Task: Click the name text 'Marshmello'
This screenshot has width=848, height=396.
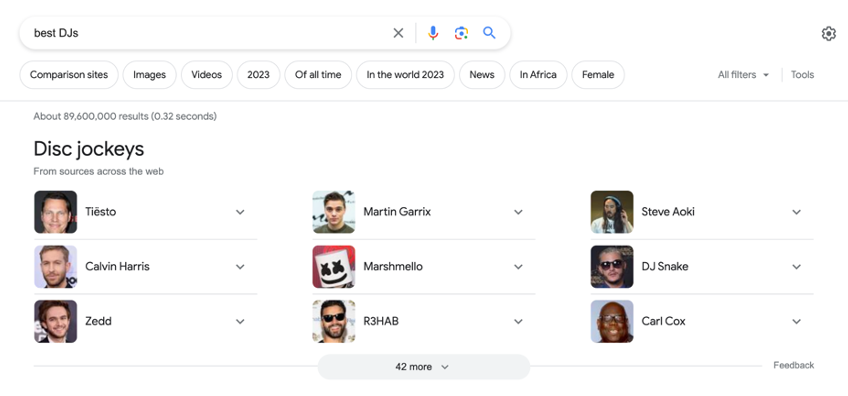Action: coord(393,267)
